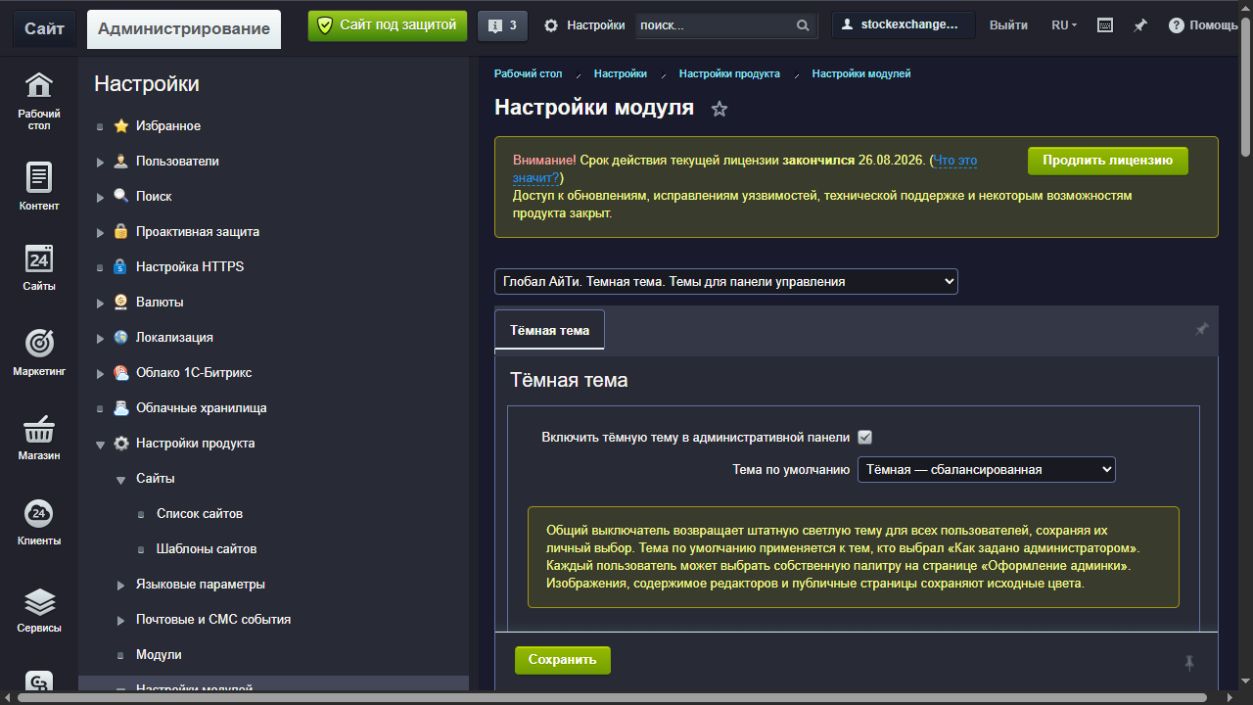Image resolution: width=1253 pixels, height=705 pixels.
Task: Expand Почтовые и СМС события arrow
Action: click(x=120, y=620)
